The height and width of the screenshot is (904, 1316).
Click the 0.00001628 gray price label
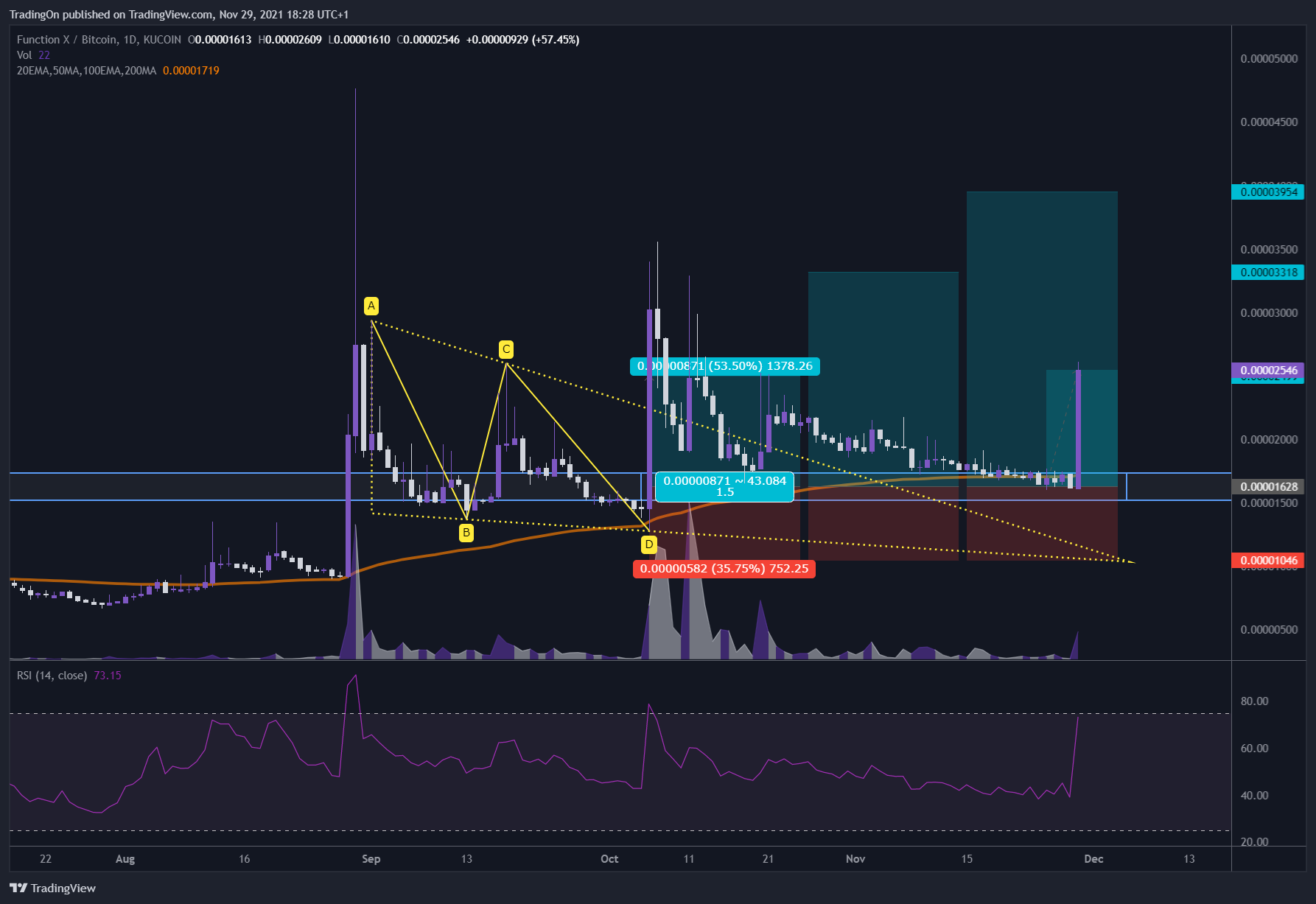(1268, 487)
